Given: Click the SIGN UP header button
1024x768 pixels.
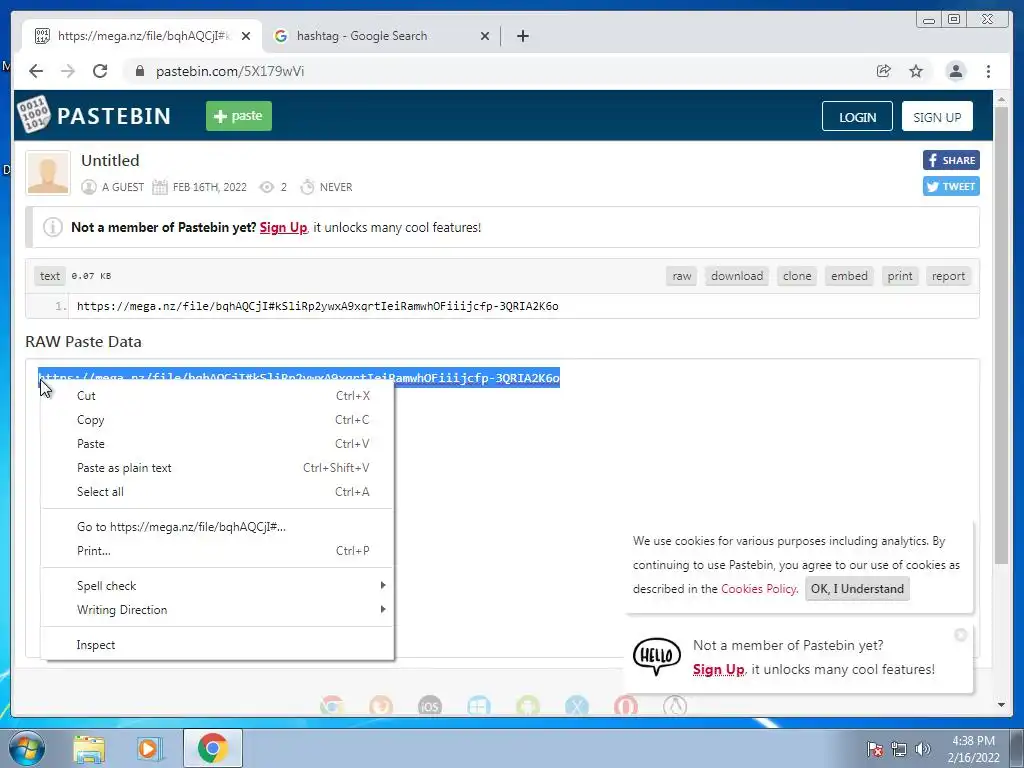Looking at the screenshot, I should pos(937,117).
